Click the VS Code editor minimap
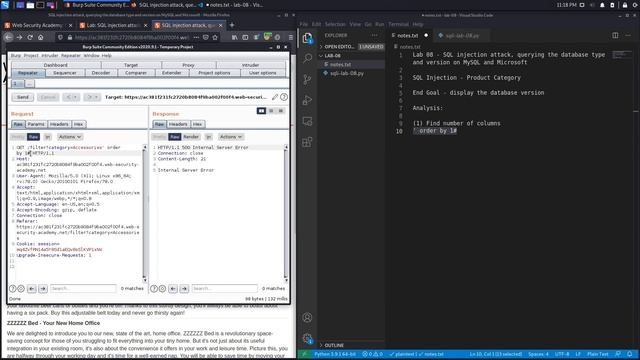 [x=622, y=55]
